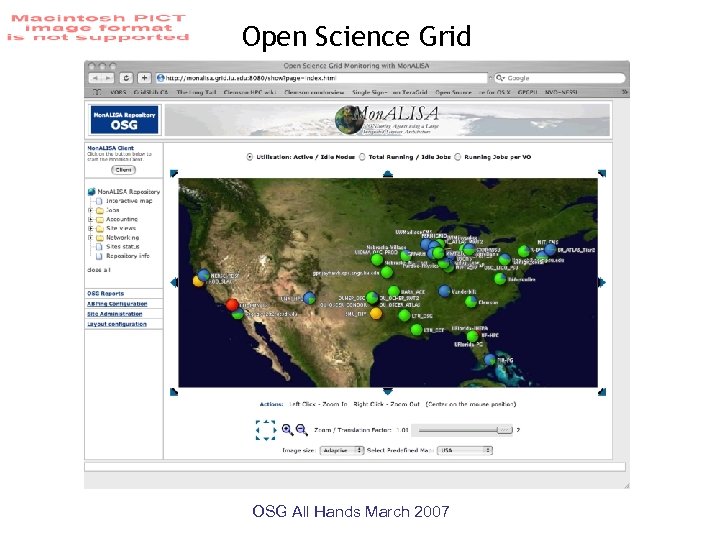Image resolution: width=720 pixels, height=540 pixels.
Task: Click the yellow site marker in Texas
Action: click(376, 313)
